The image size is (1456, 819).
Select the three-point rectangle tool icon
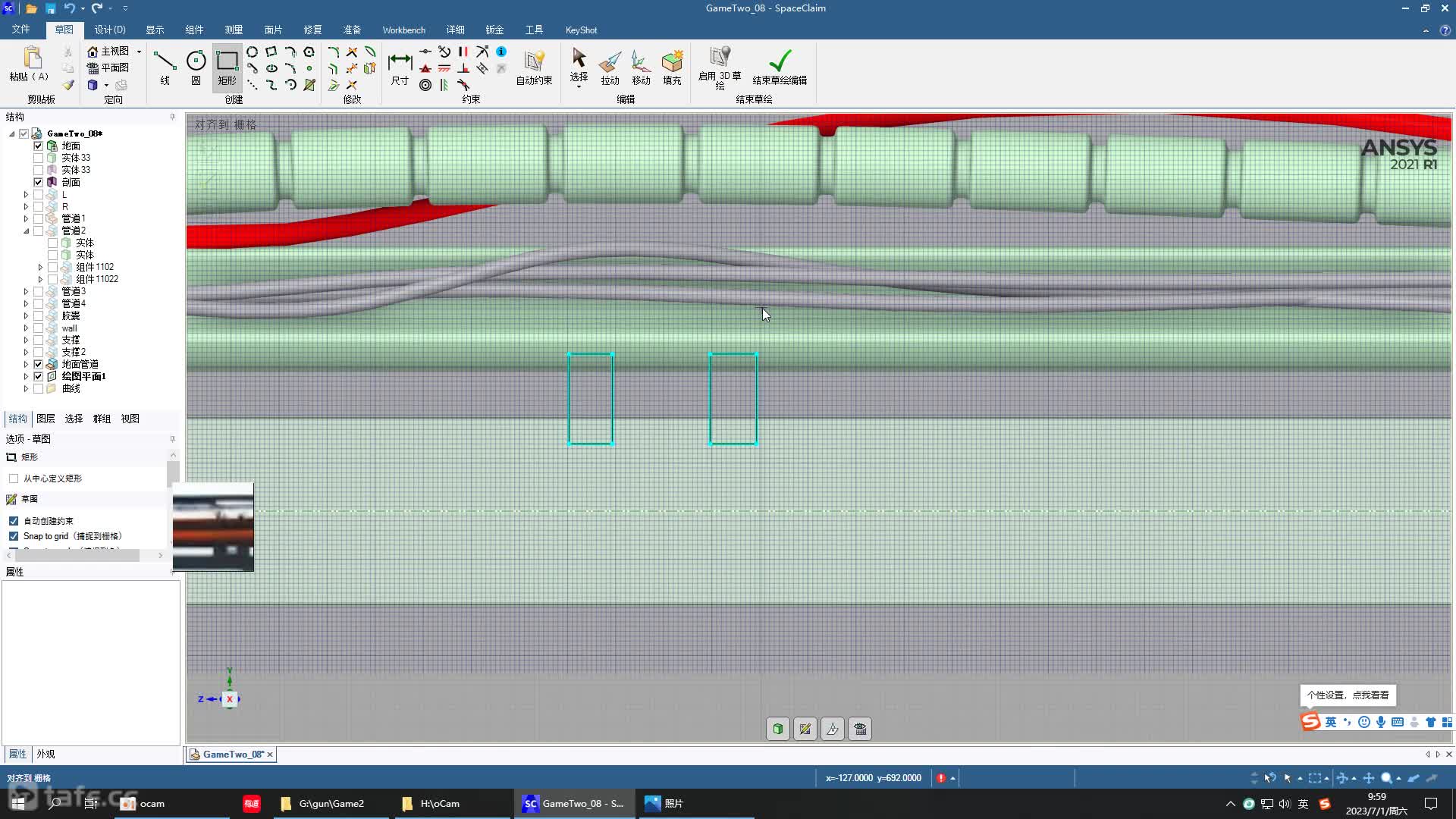(x=271, y=52)
